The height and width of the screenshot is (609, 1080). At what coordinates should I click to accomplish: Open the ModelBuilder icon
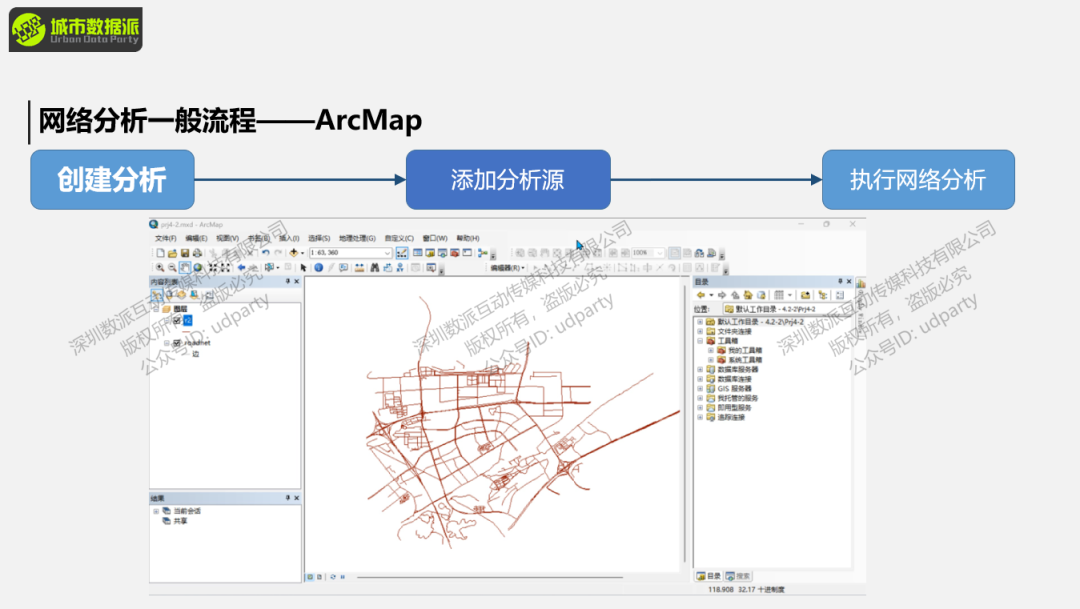pos(483,253)
